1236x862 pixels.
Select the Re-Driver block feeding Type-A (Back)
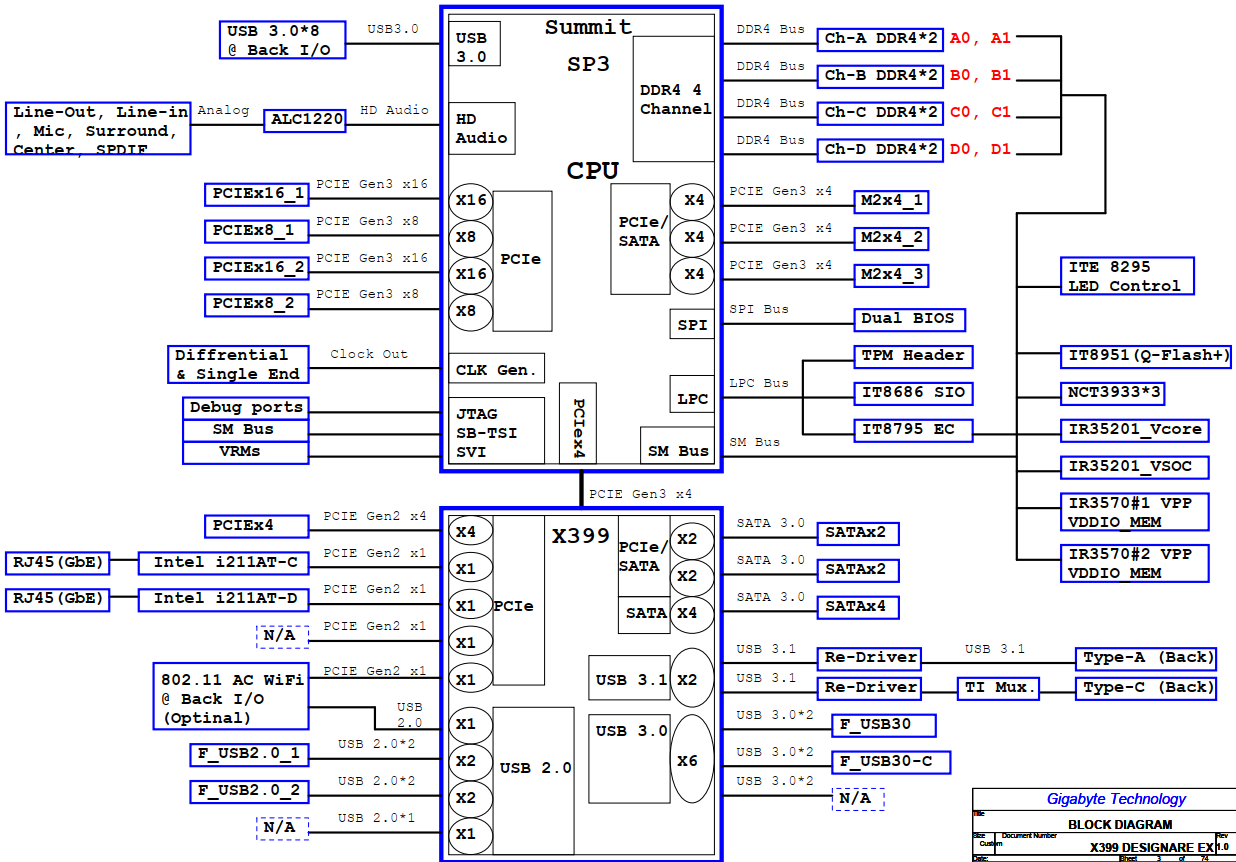[x=869, y=658]
